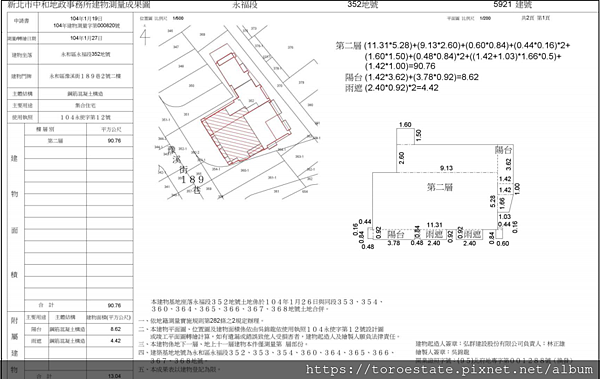The width and height of the screenshot is (600, 379).
Task: Click the 陽台 formula line ending =8.62
Action: (x=412, y=77)
